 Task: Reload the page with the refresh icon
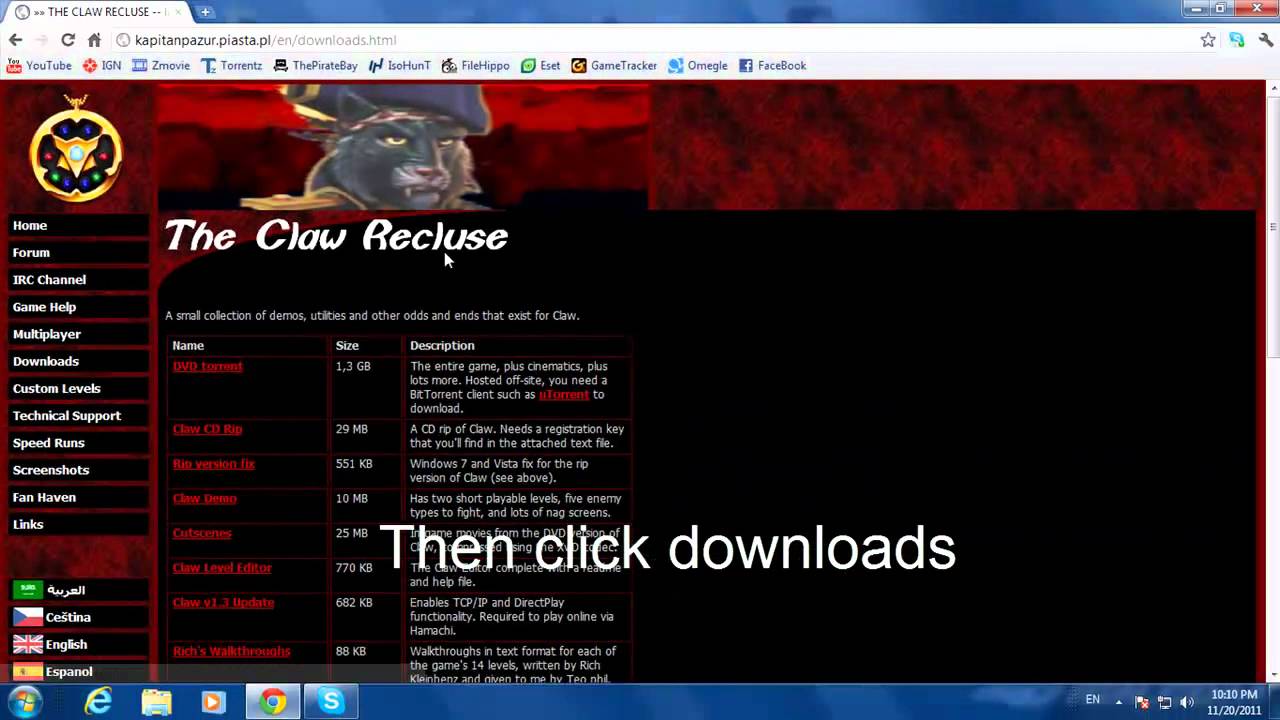[68, 40]
